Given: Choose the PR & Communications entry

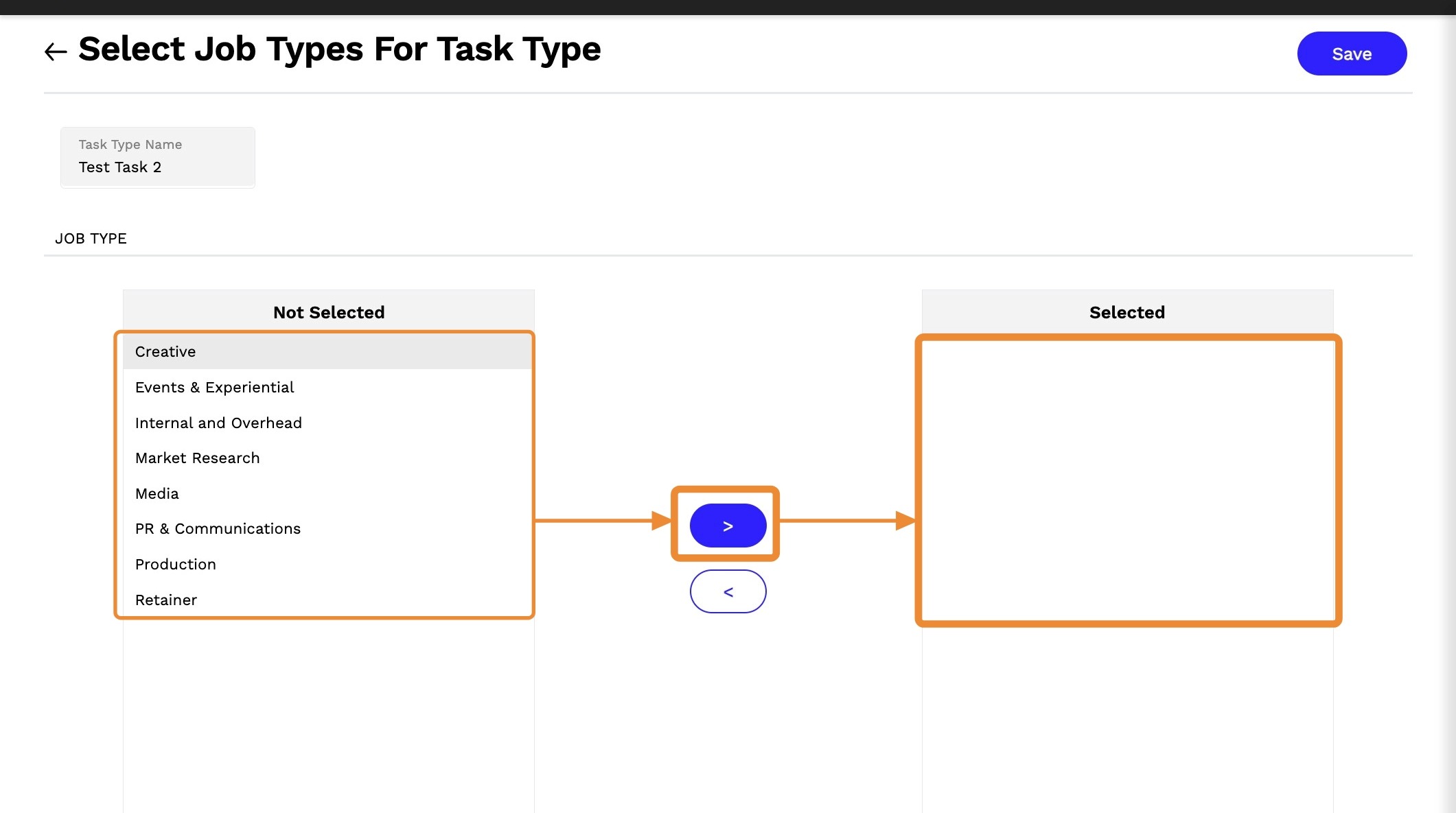Looking at the screenshot, I should [x=218, y=528].
